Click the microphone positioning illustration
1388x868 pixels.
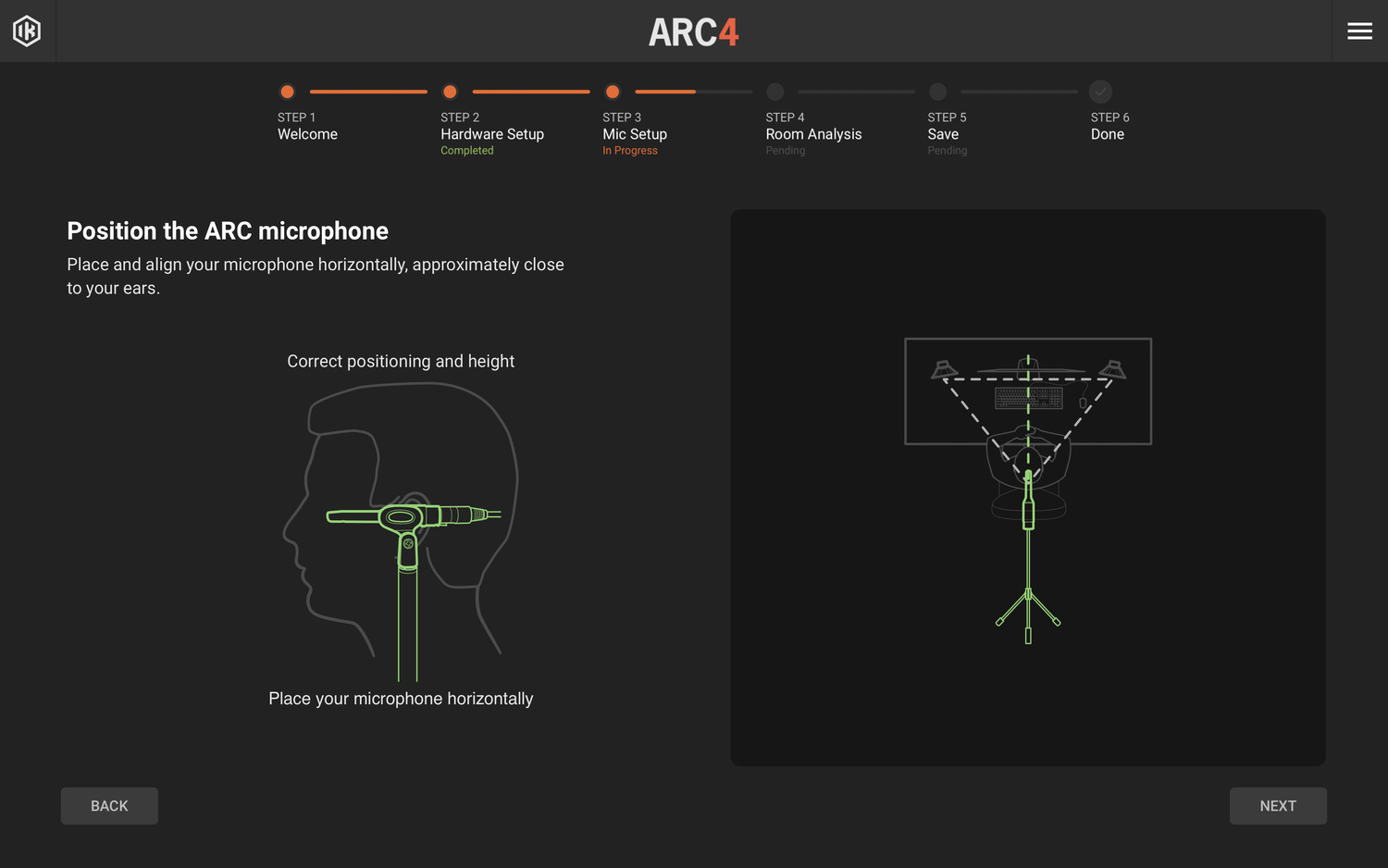click(401, 527)
